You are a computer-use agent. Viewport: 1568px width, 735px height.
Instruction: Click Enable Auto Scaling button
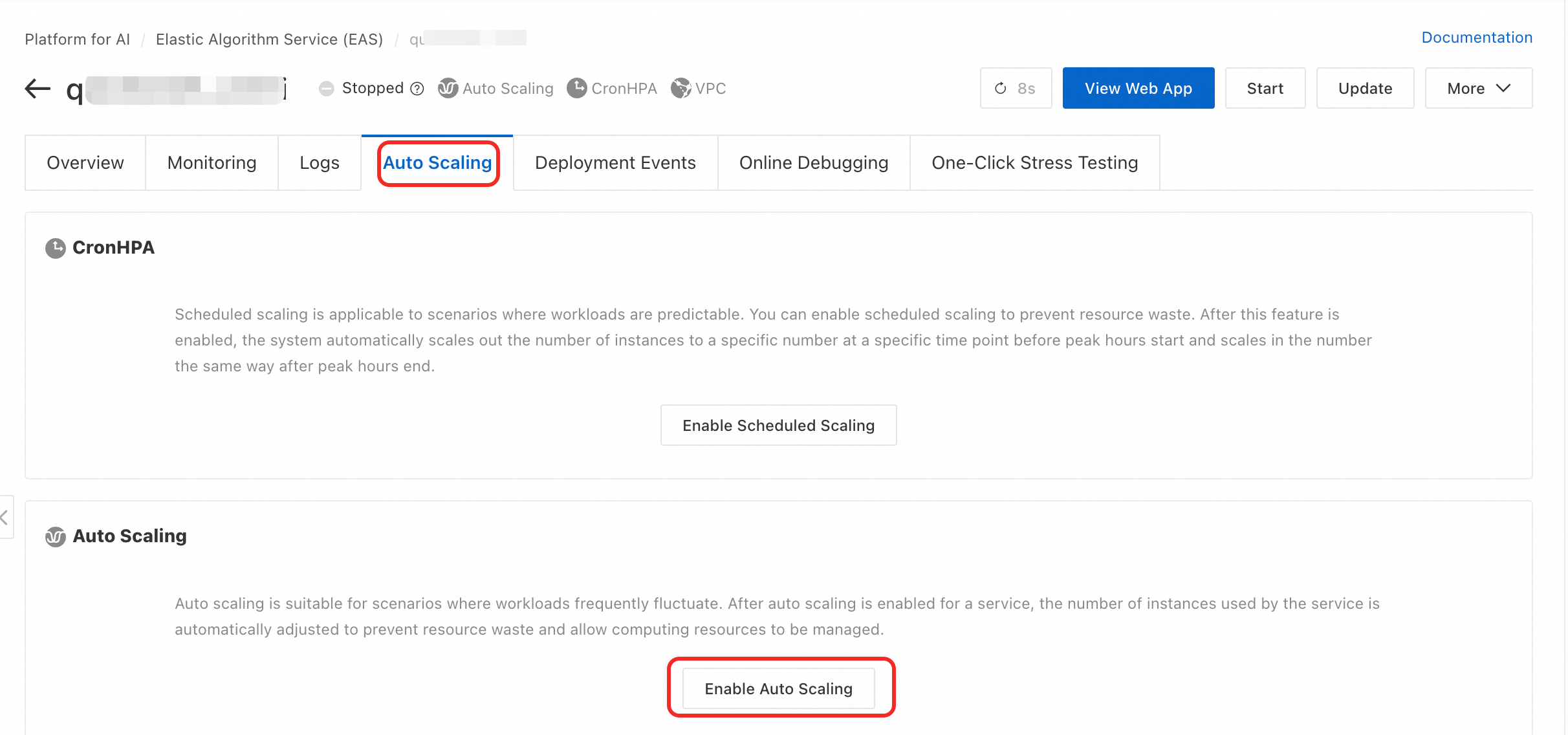click(778, 688)
